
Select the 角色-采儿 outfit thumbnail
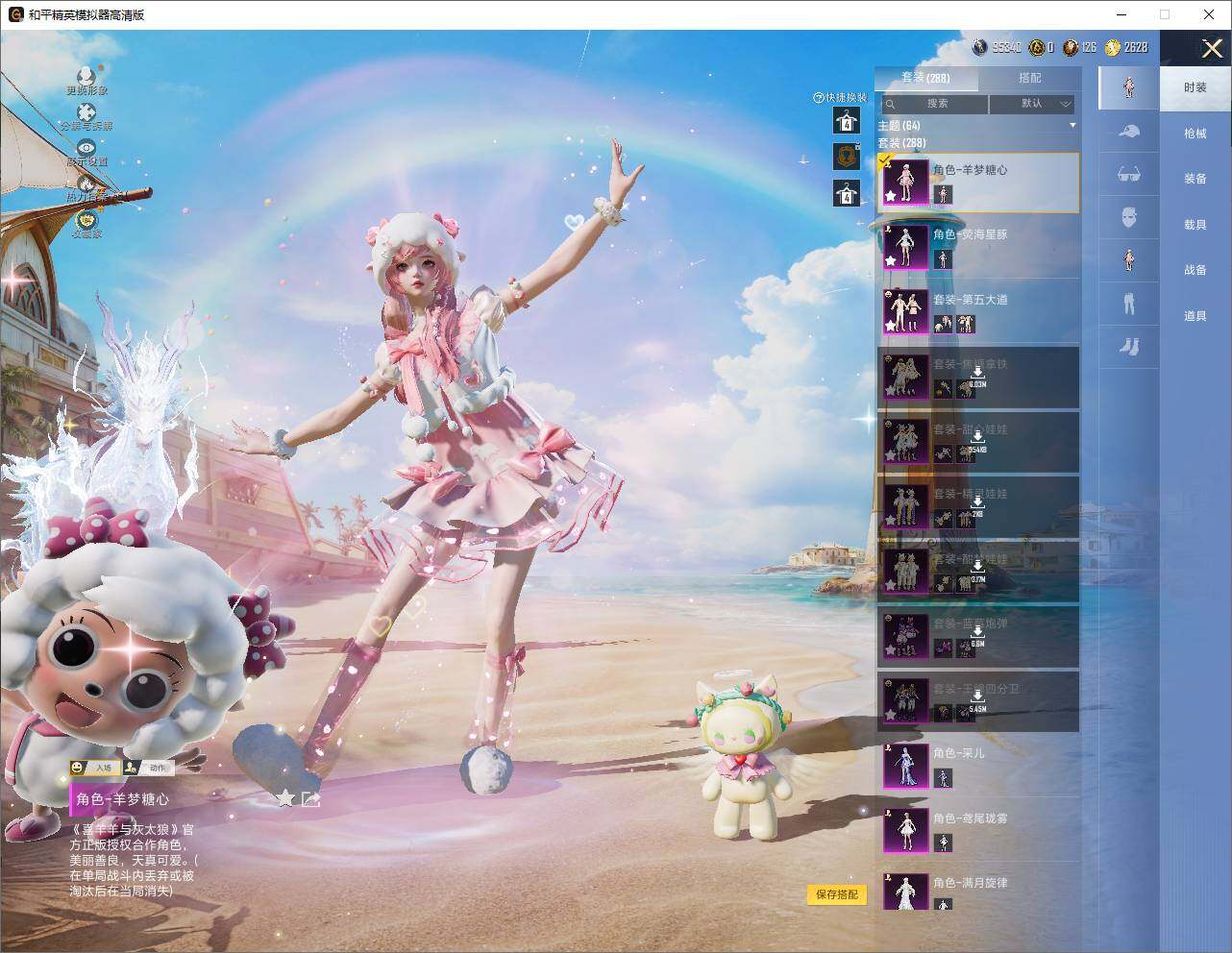pyautogui.click(x=905, y=766)
